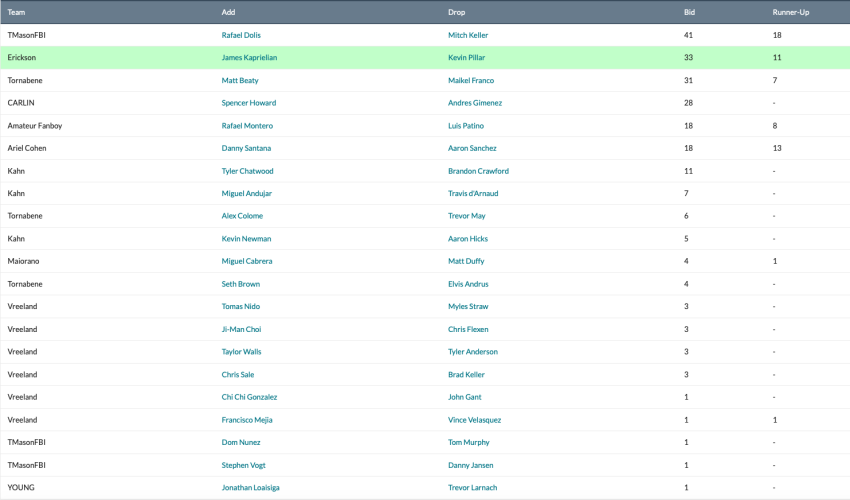Open Luis Patino drop link
Screen dimensions: 850x500
pyautogui.click(x=466, y=126)
